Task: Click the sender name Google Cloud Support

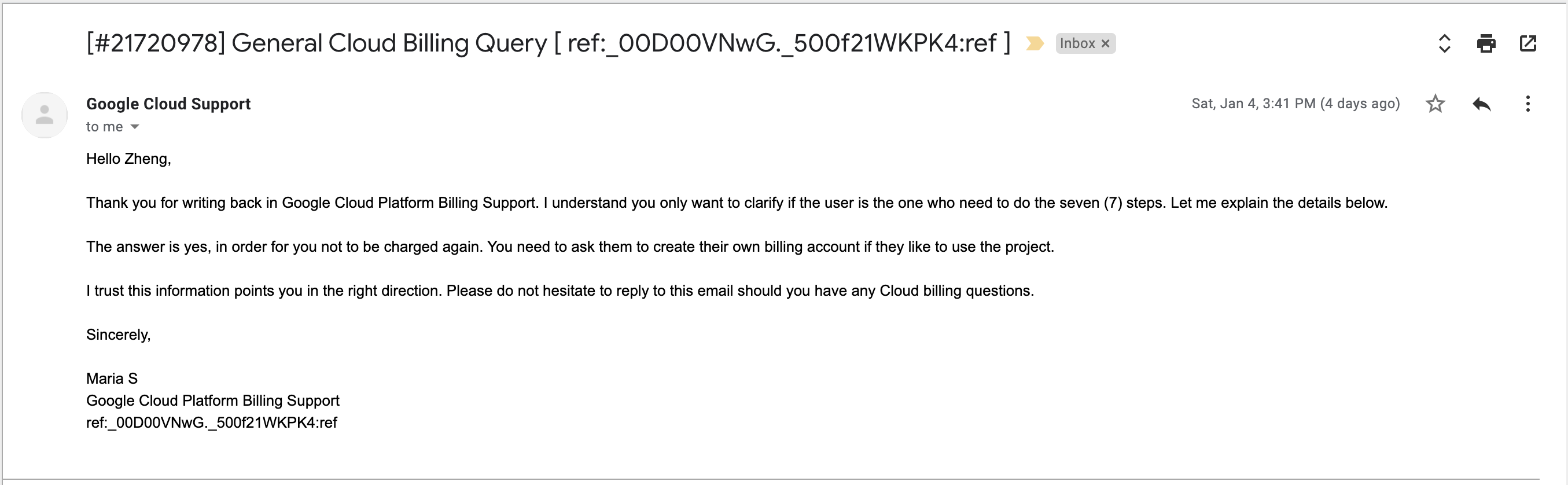Action: tap(168, 104)
